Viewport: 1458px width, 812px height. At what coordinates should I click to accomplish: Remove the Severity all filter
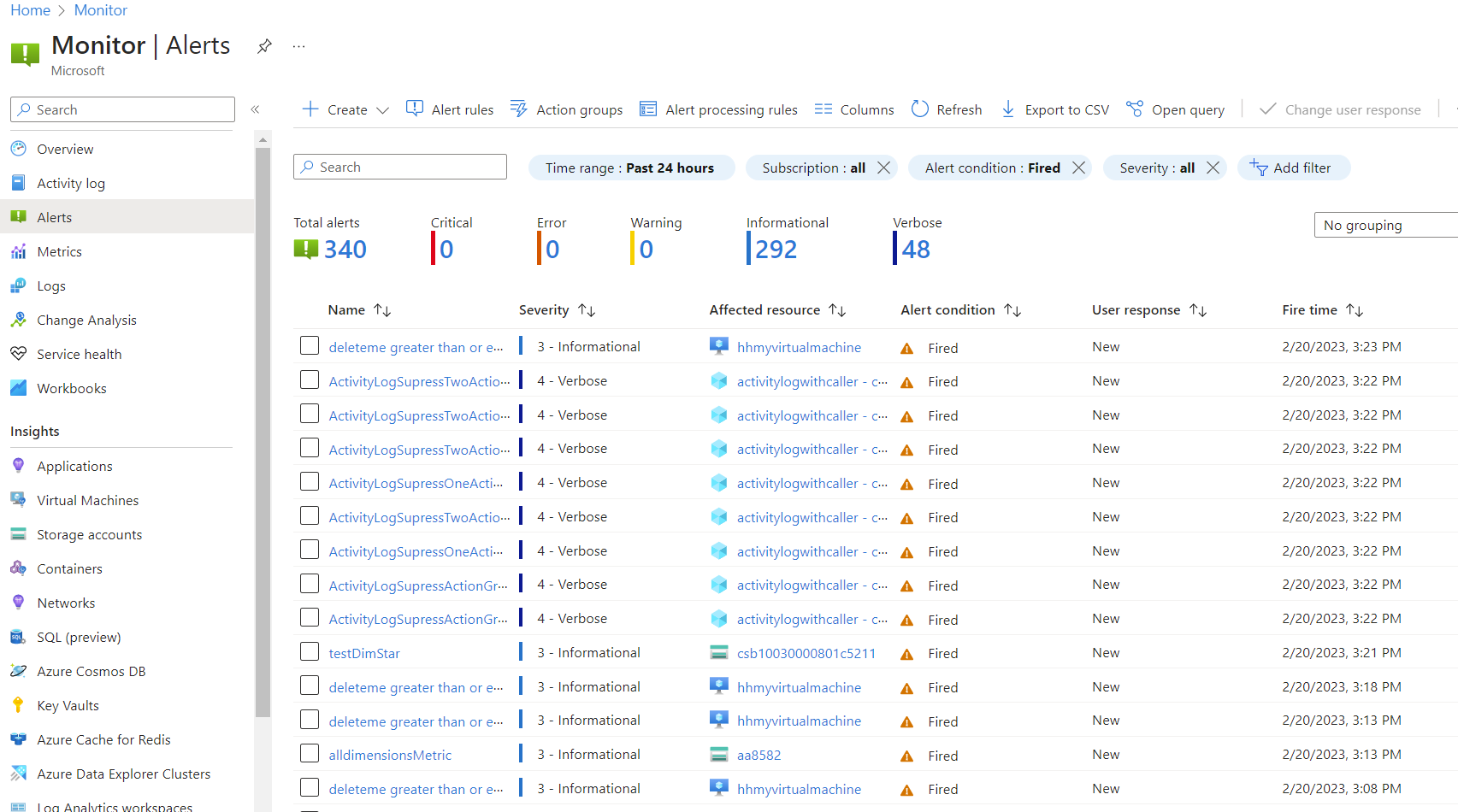click(1213, 168)
